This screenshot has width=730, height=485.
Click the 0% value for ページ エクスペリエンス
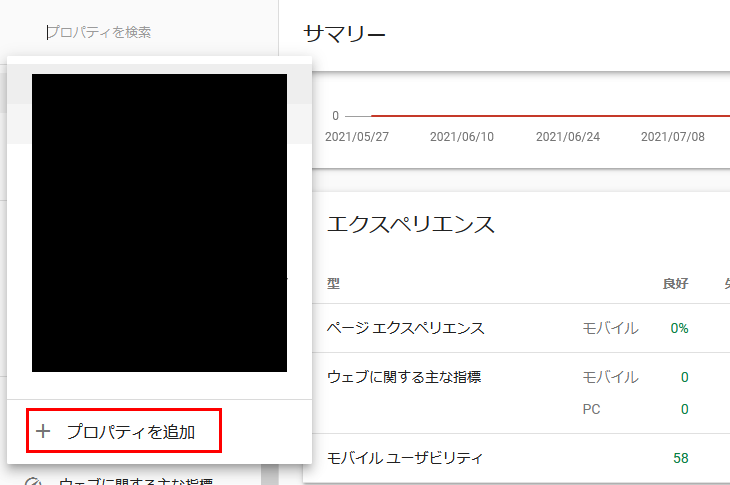coord(679,328)
